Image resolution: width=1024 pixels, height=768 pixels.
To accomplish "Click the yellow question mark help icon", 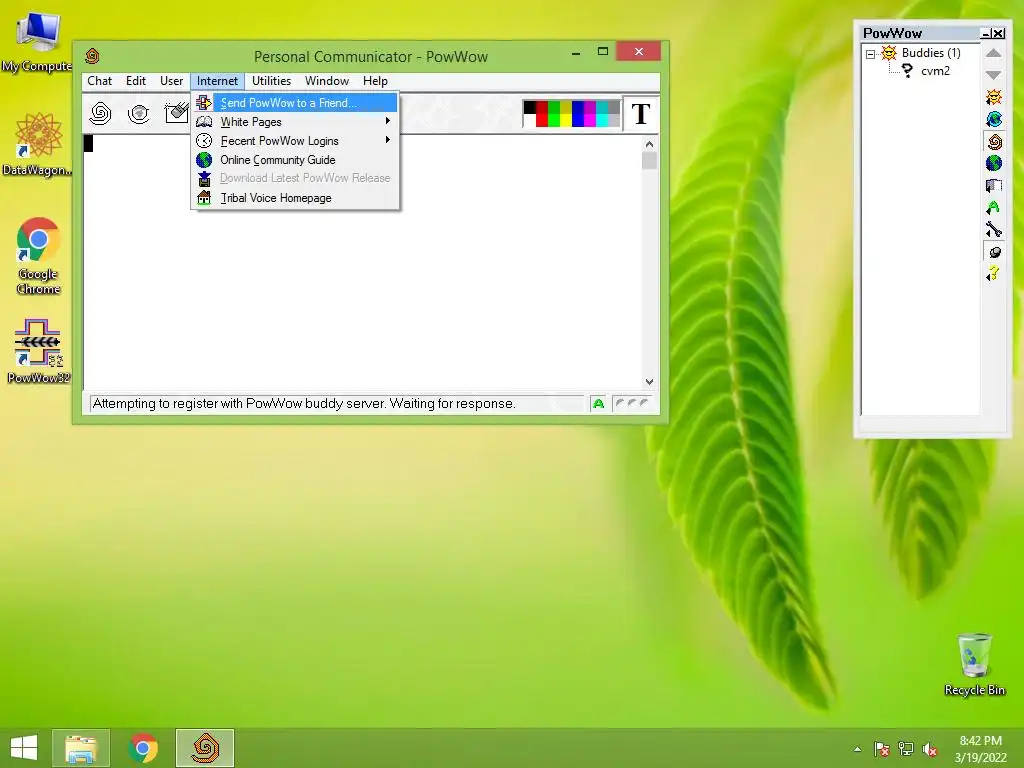I will click(x=993, y=274).
